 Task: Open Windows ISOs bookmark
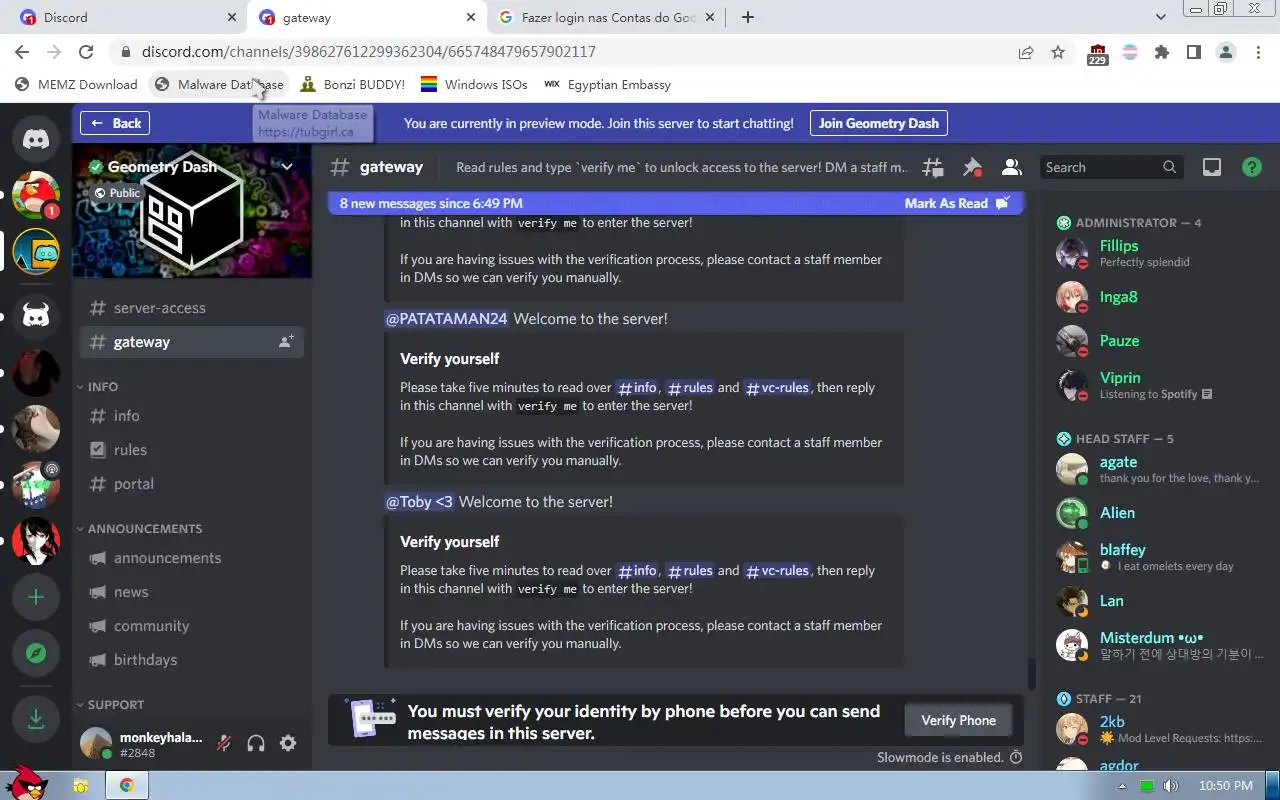click(474, 85)
